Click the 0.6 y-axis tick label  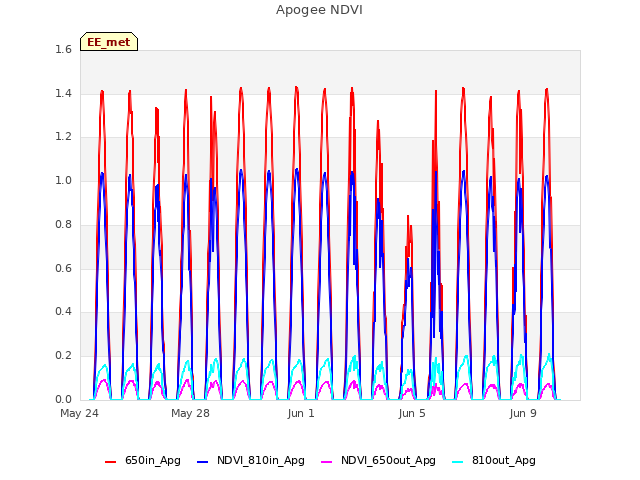(63, 268)
